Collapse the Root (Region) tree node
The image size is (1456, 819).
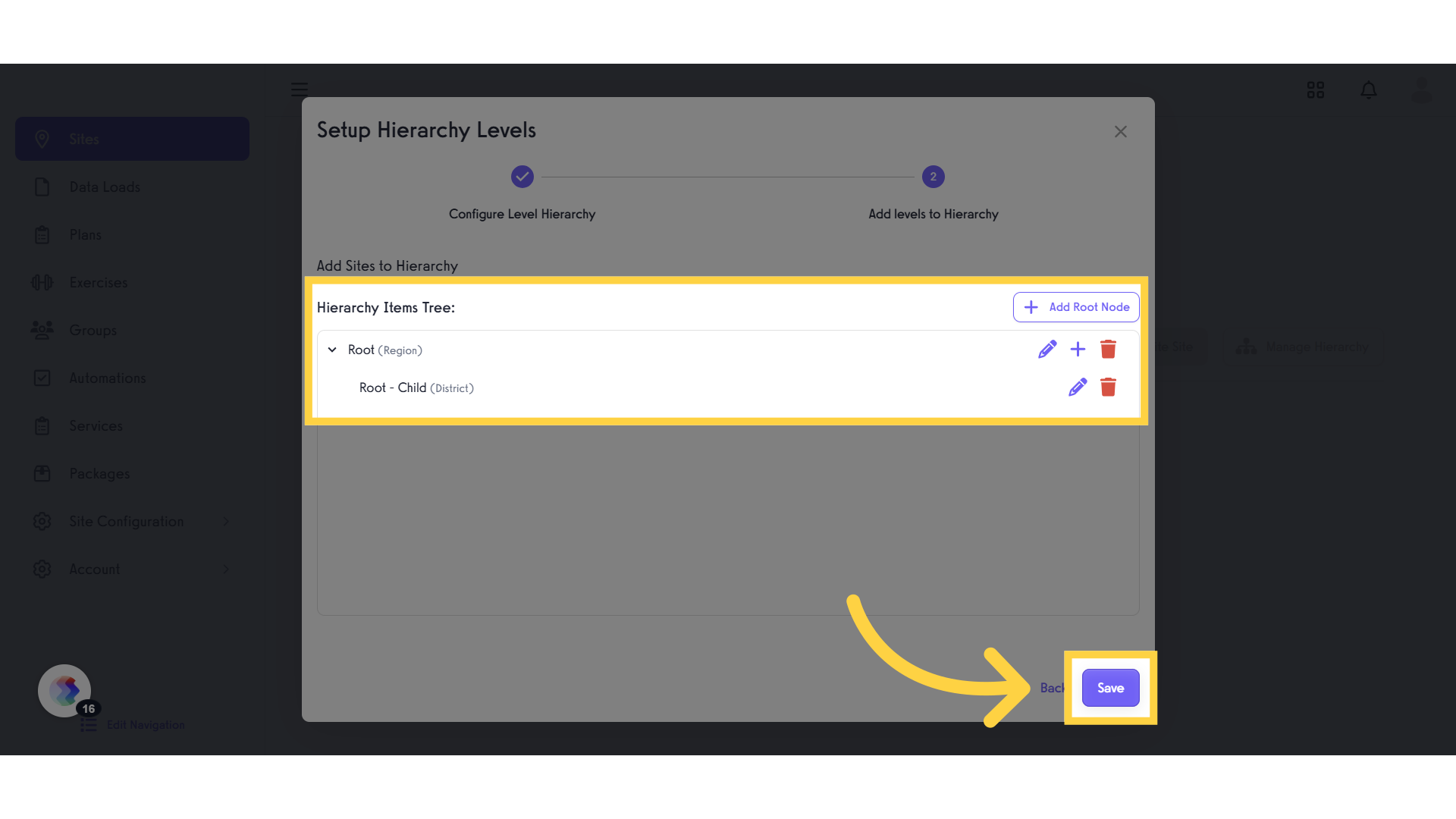click(x=332, y=350)
